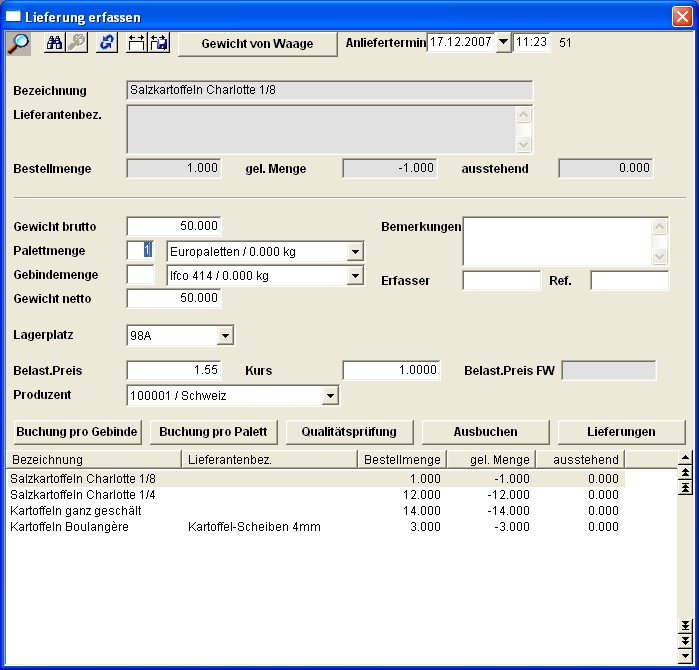Click the Palettmenge quantity field
Viewport: 699px width, 670px height.
point(141,250)
